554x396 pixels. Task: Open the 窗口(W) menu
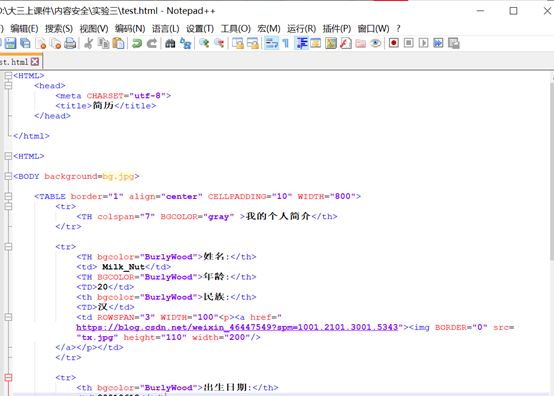click(x=373, y=29)
